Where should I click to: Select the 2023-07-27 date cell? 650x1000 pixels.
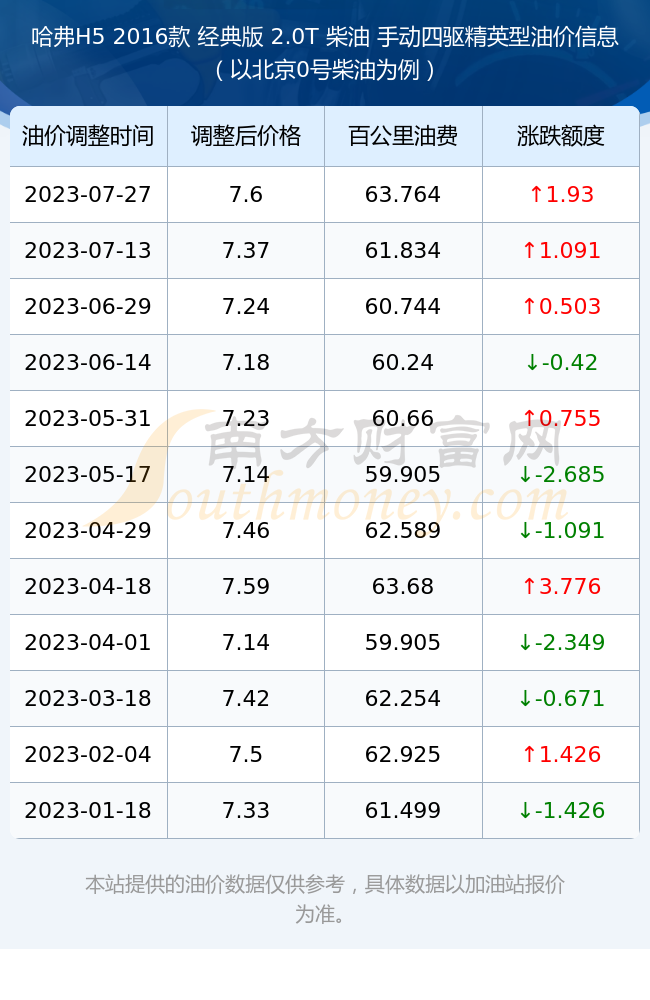[88, 195]
